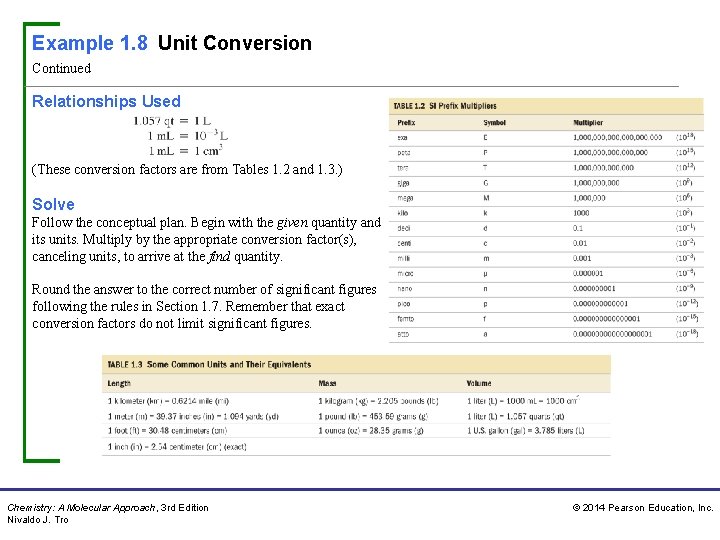The image size is (720, 540).
Task: Click the 'mega' prefix cell
Action: click(x=405, y=198)
